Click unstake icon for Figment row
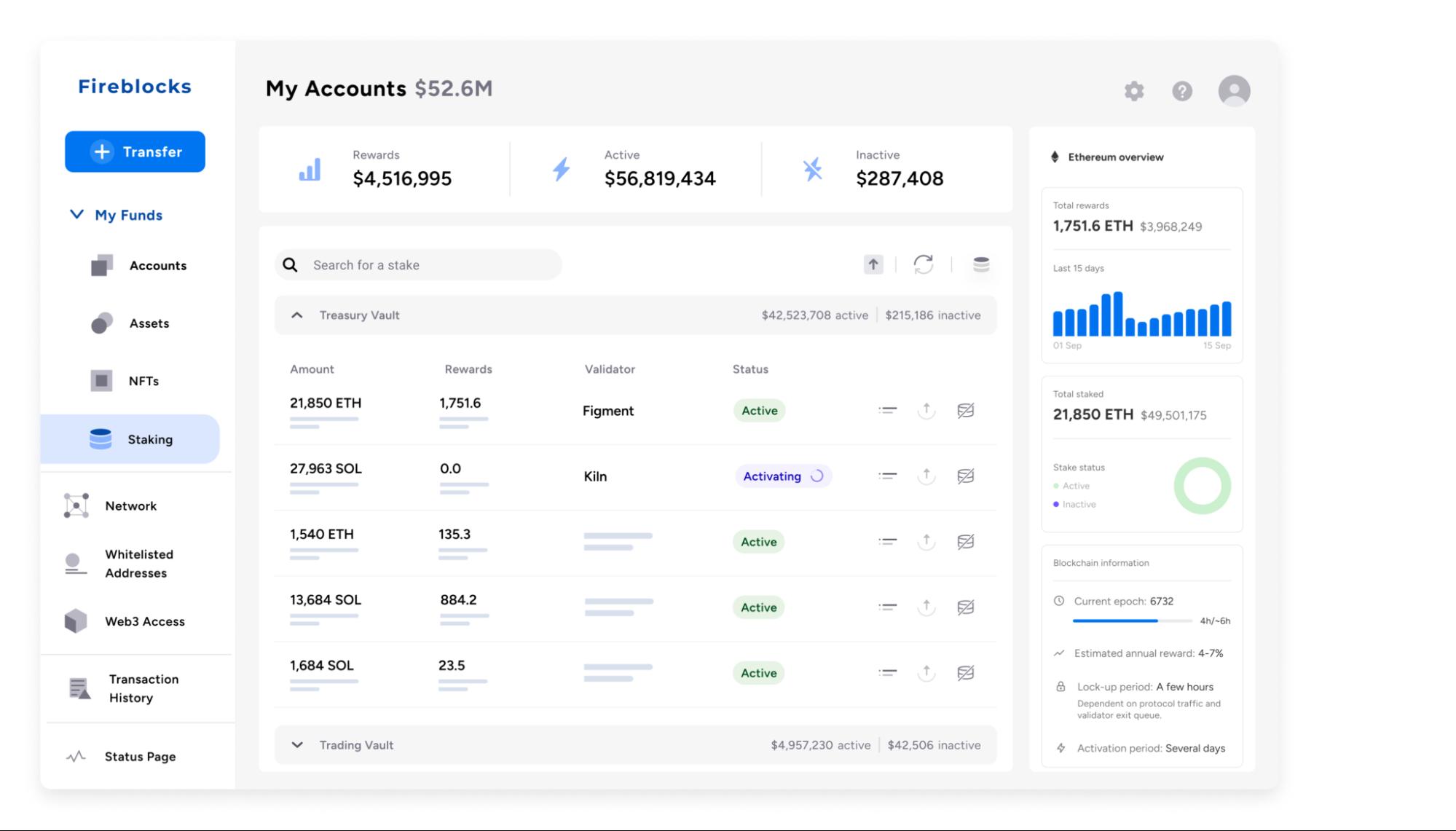 pyautogui.click(x=926, y=411)
